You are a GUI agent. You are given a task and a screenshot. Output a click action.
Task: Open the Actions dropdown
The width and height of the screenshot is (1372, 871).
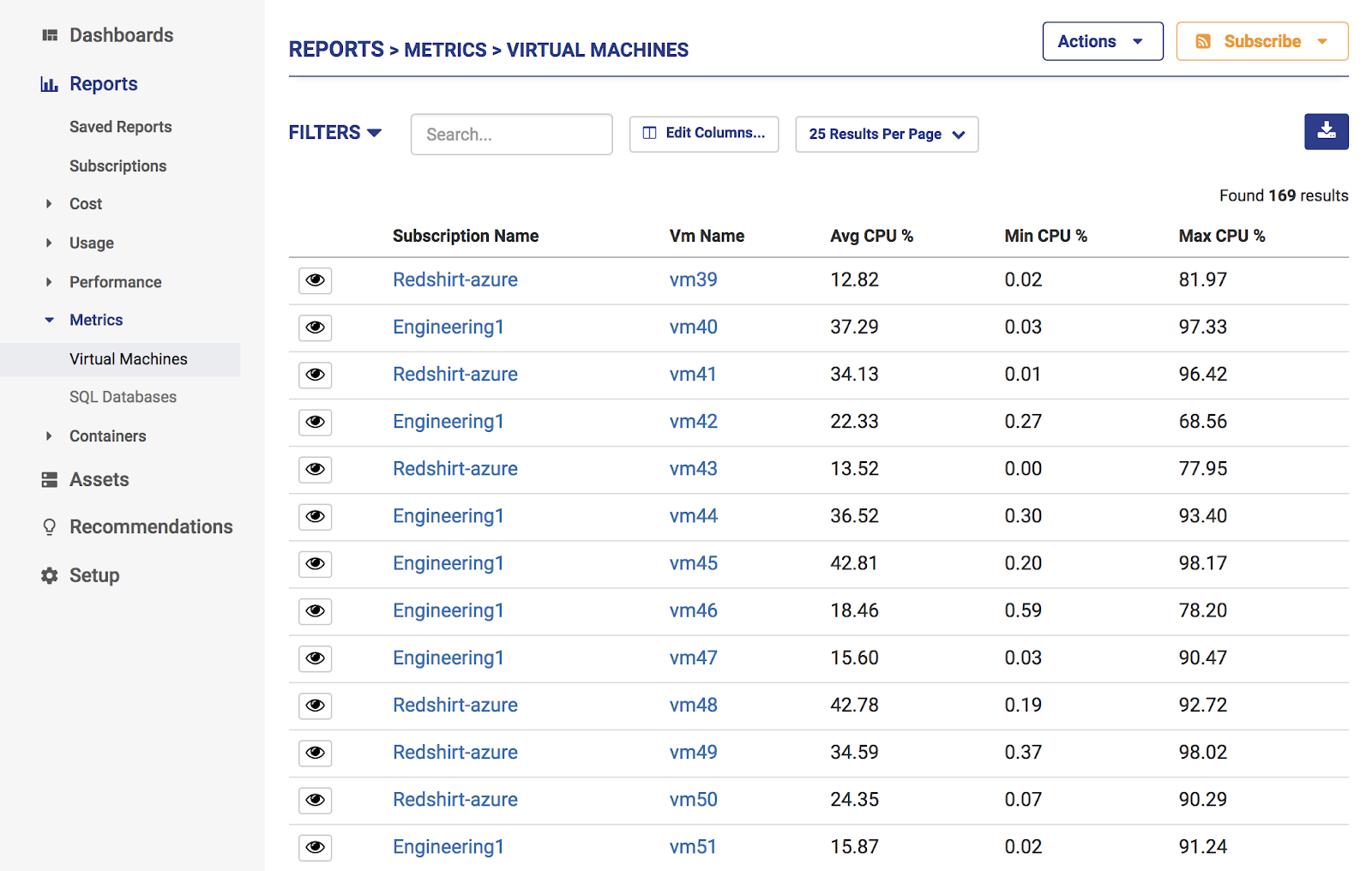coord(1103,40)
